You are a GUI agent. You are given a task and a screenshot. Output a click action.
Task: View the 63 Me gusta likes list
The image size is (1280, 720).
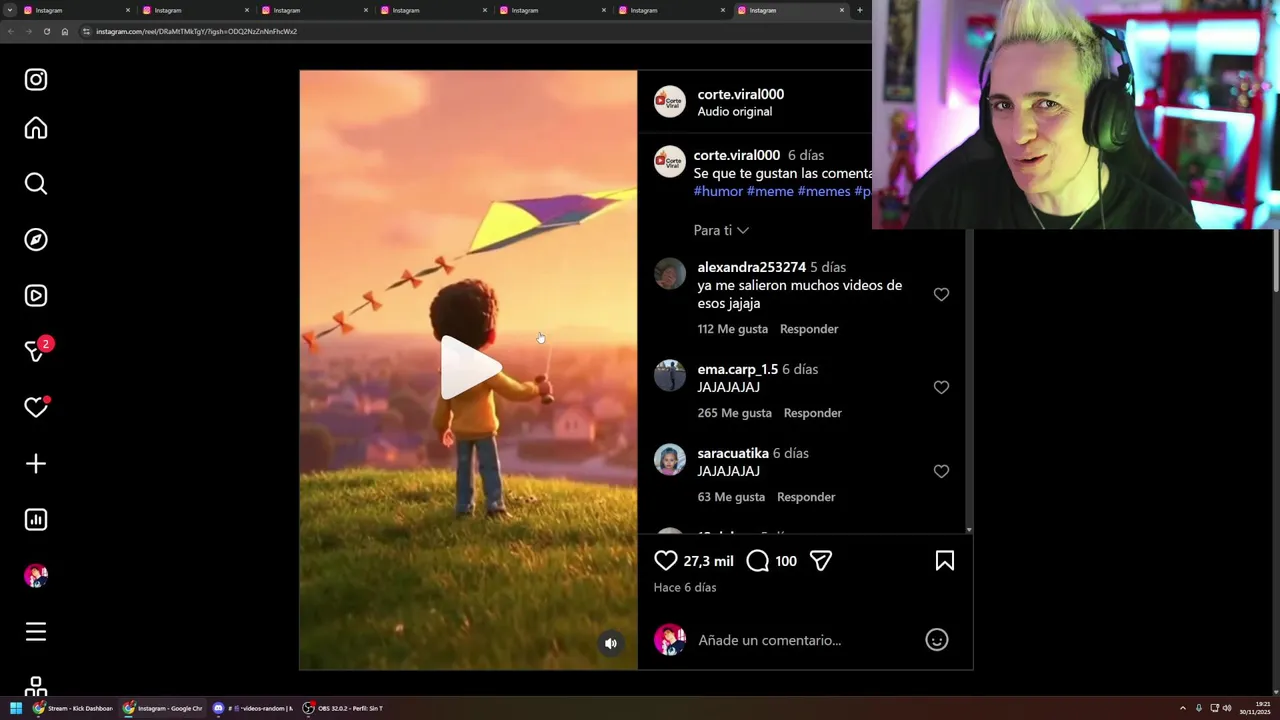tap(731, 497)
